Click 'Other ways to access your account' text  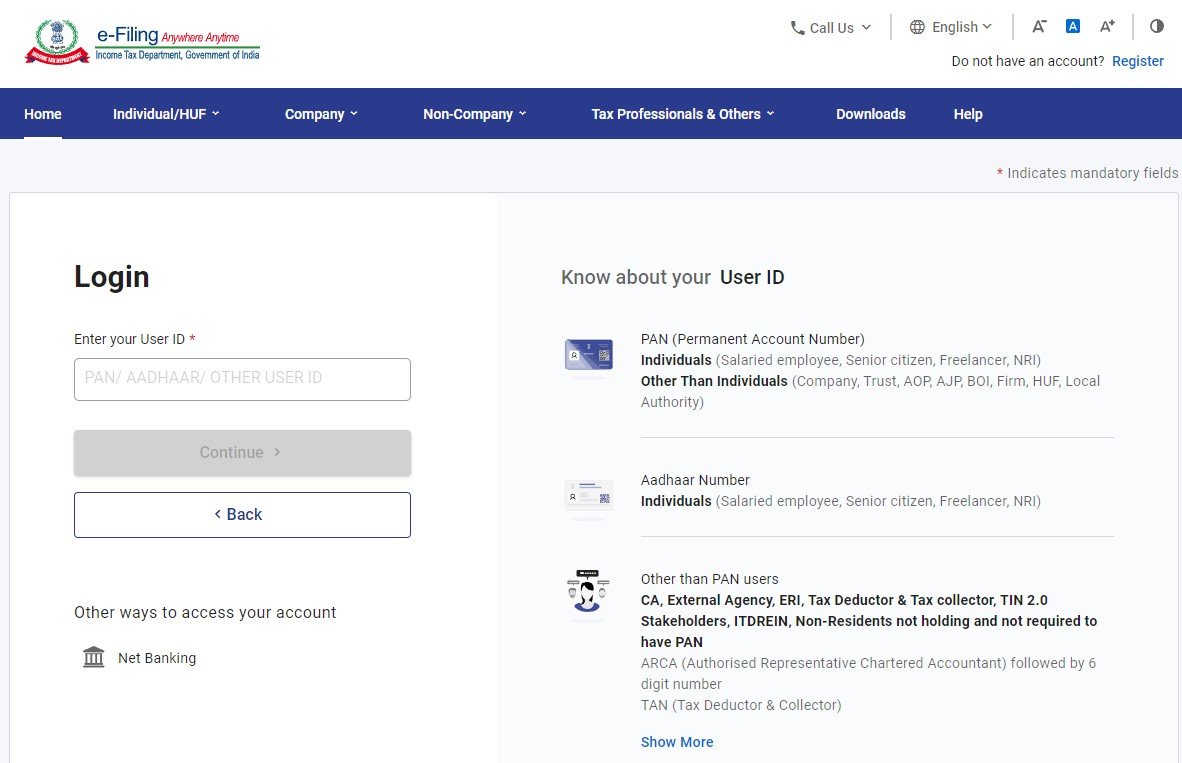[x=205, y=612]
